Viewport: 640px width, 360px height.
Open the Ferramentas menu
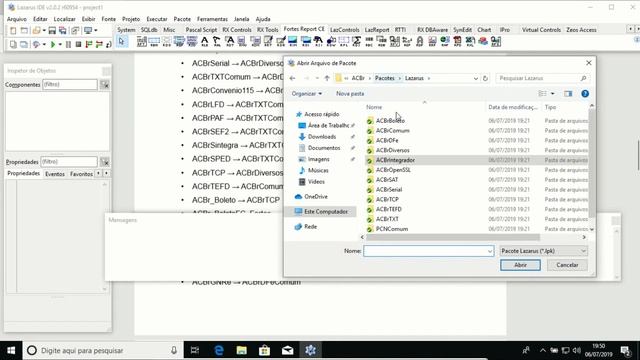[x=212, y=19]
